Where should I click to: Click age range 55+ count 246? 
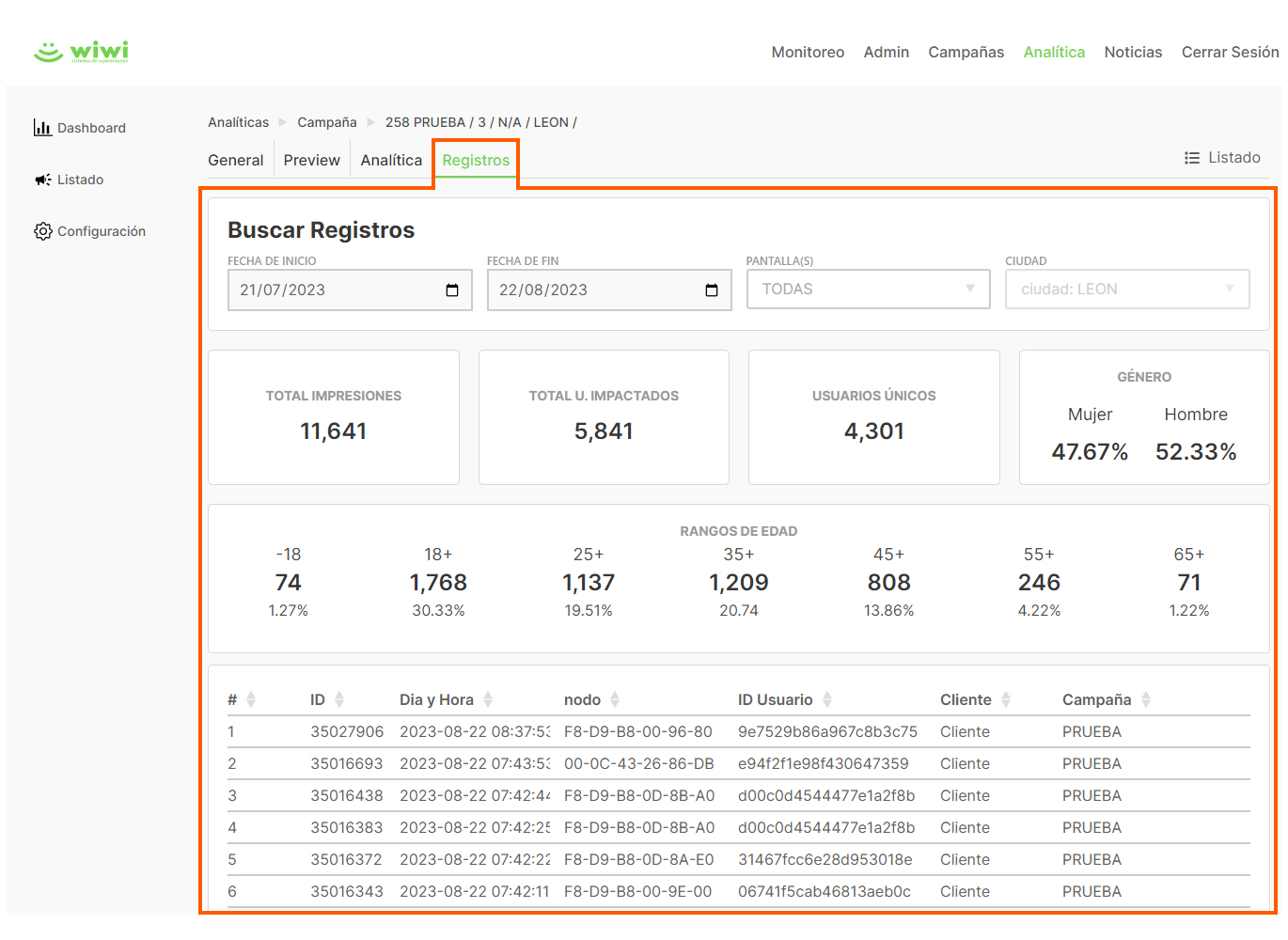pyautogui.click(x=1039, y=583)
